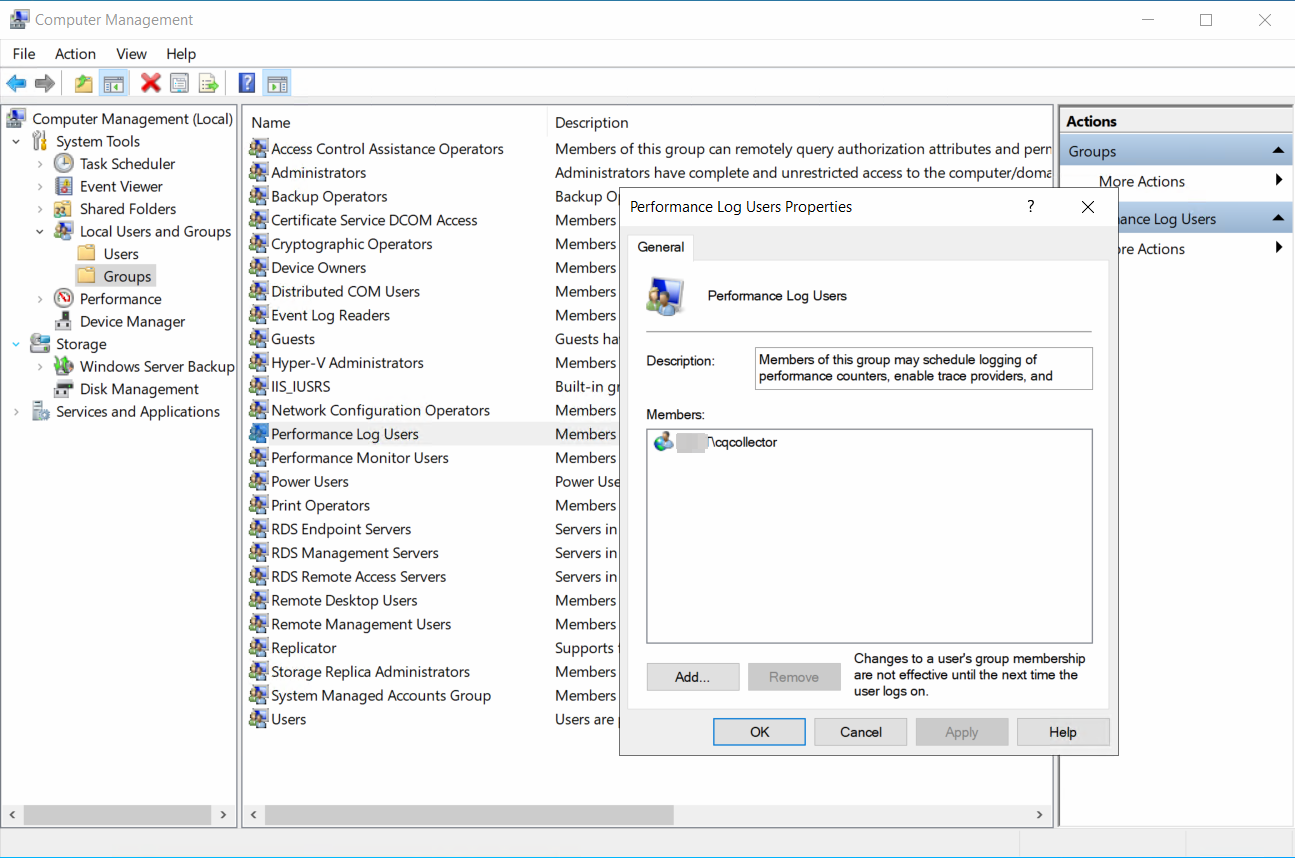Expand the Event Viewer node
Viewport: 1295px width, 858px height.
(x=40, y=186)
